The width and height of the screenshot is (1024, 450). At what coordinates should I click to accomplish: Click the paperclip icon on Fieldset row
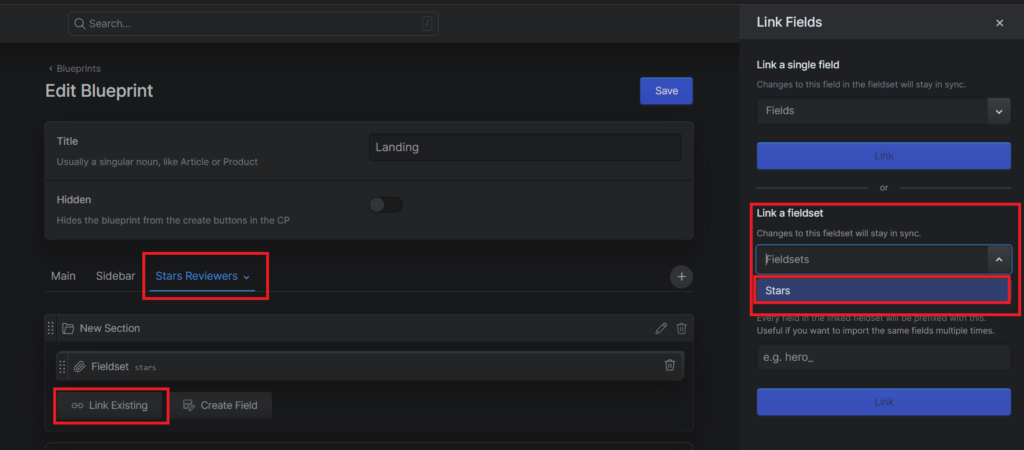click(x=79, y=366)
